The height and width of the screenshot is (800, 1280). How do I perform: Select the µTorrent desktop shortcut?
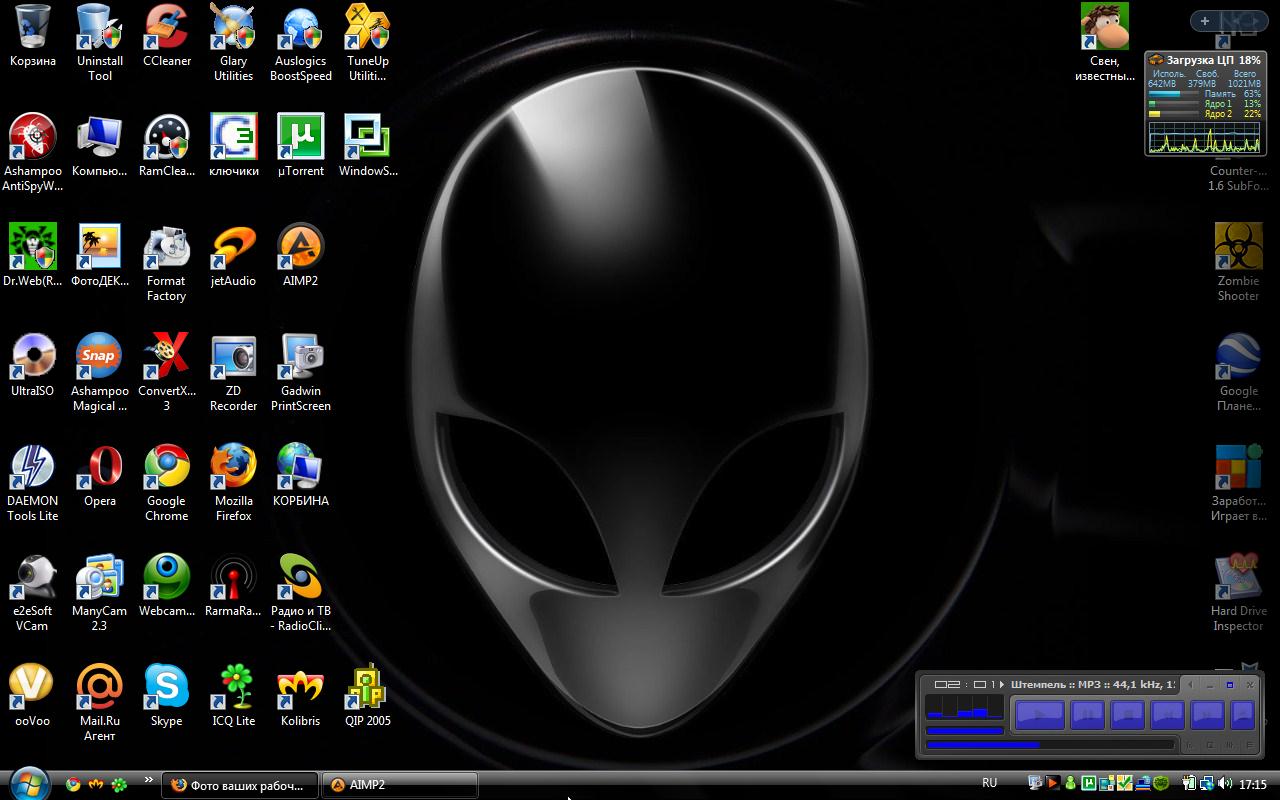(300, 147)
